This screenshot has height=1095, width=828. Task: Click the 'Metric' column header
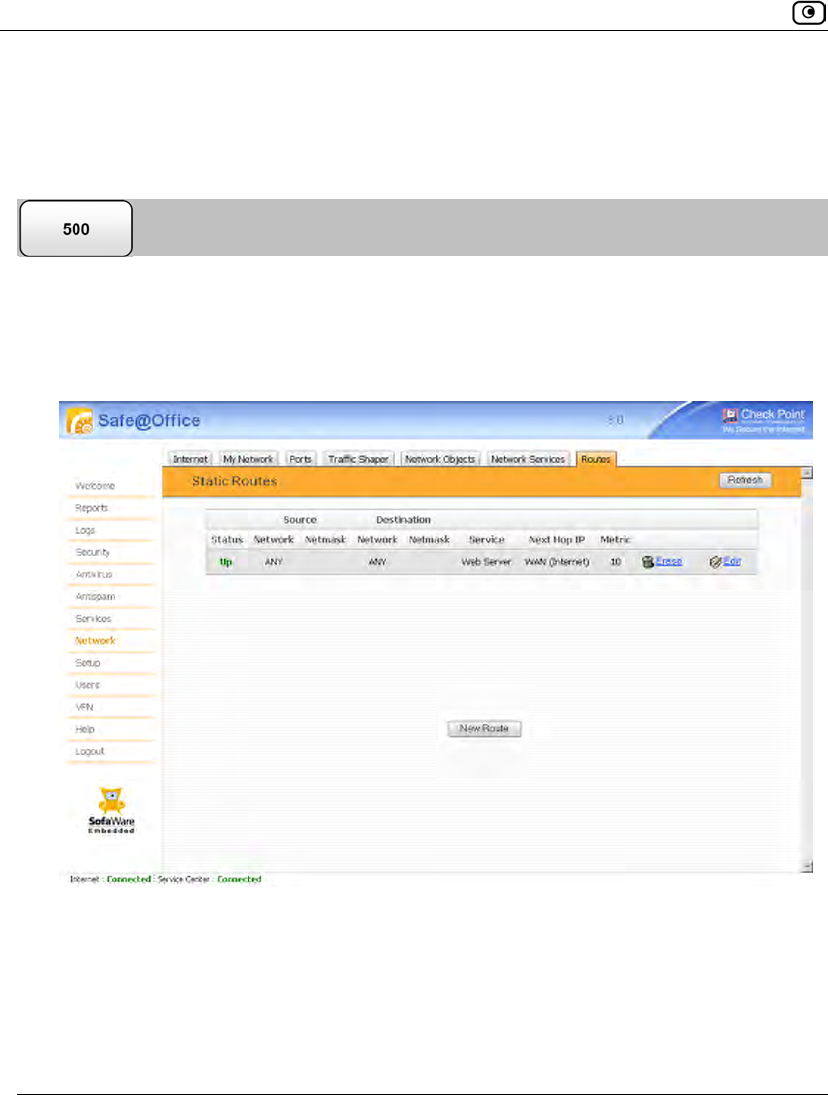[x=615, y=540]
